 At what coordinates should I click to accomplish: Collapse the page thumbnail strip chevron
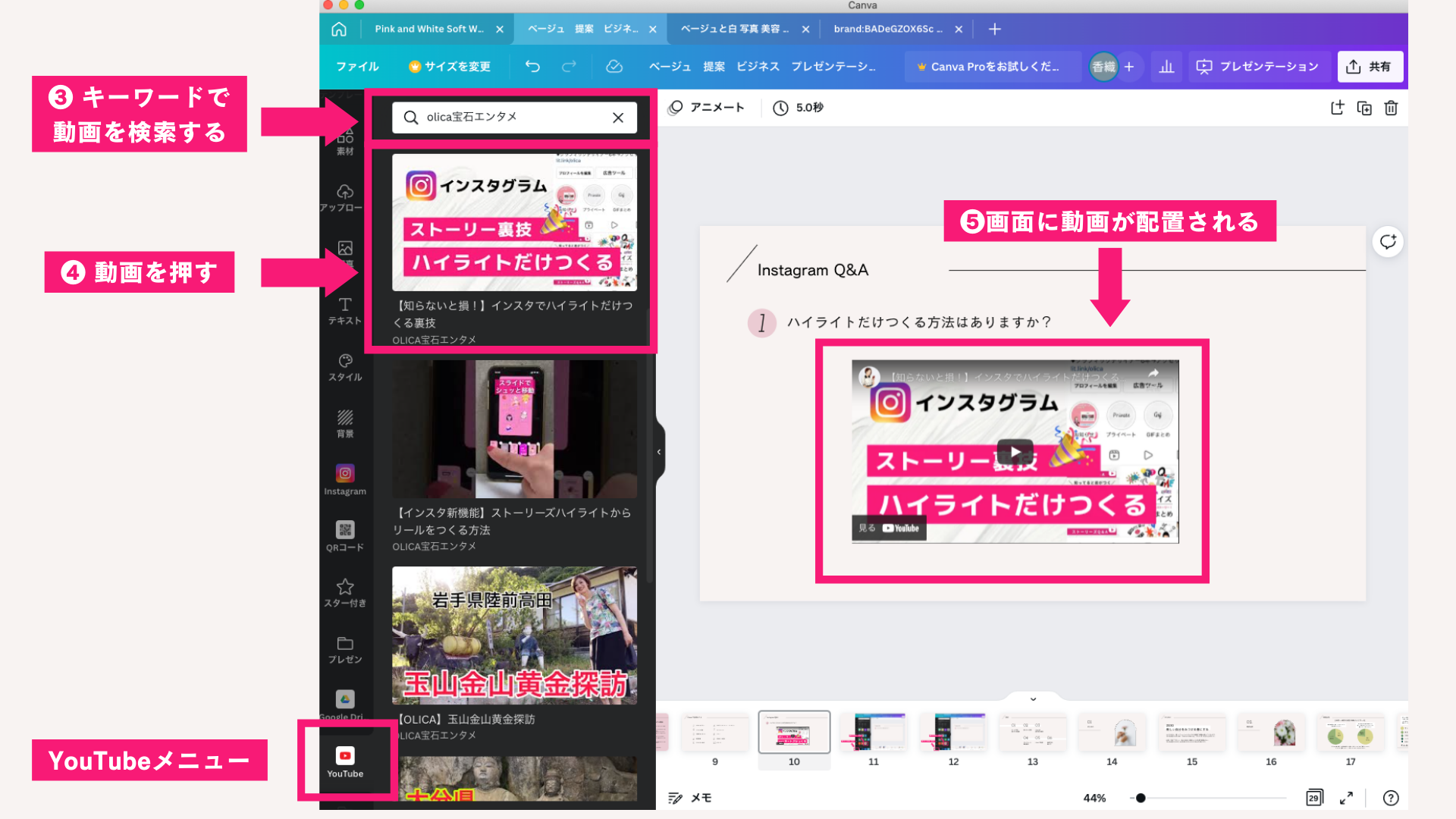coord(1031,698)
